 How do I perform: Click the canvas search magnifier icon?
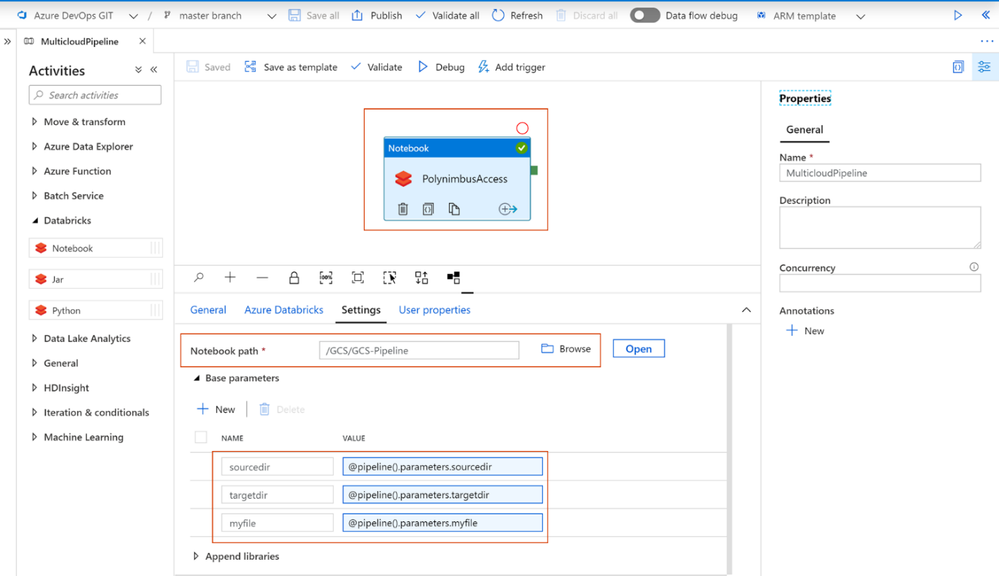pyautogui.click(x=199, y=277)
